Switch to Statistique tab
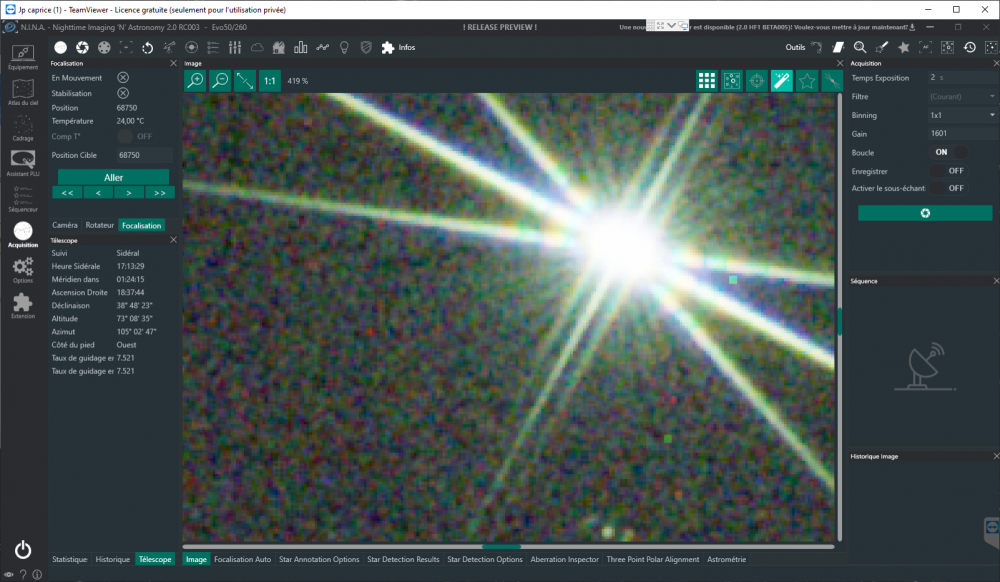Image resolution: width=1000 pixels, height=582 pixels. point(70,559)
